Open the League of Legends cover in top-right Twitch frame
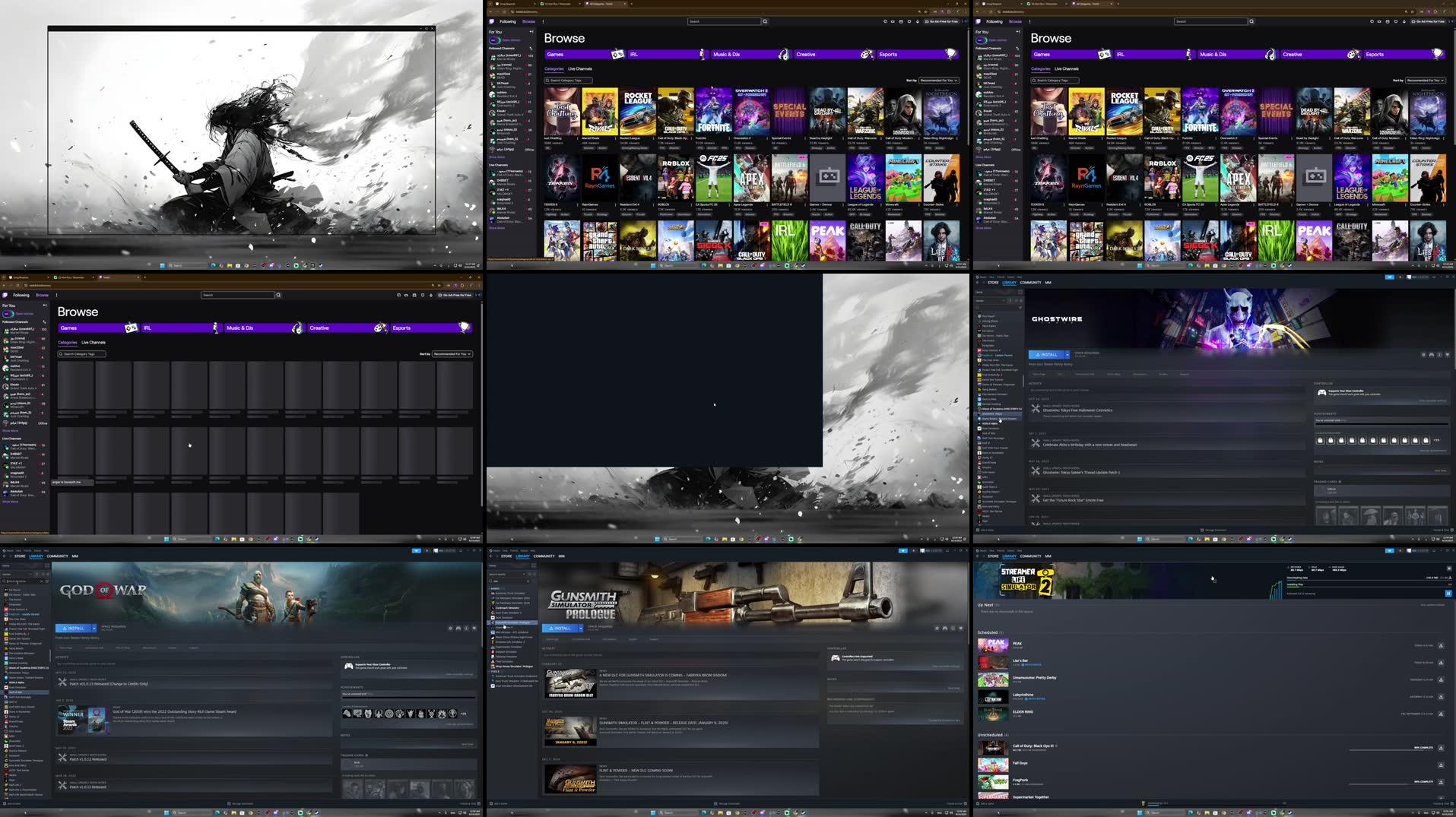This screenshot has width=1456, height=817. pos(1352,177)
